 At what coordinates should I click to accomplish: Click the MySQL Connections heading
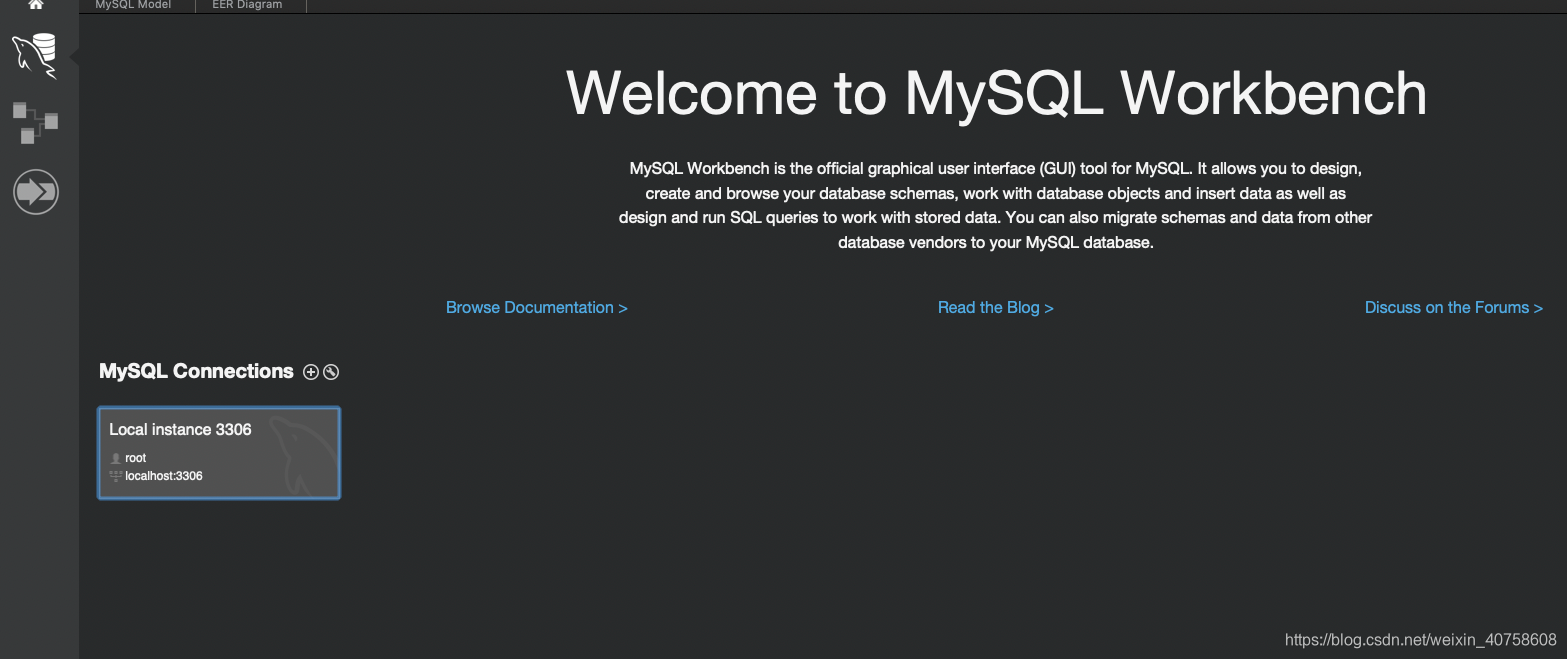(x=196, y=371)
